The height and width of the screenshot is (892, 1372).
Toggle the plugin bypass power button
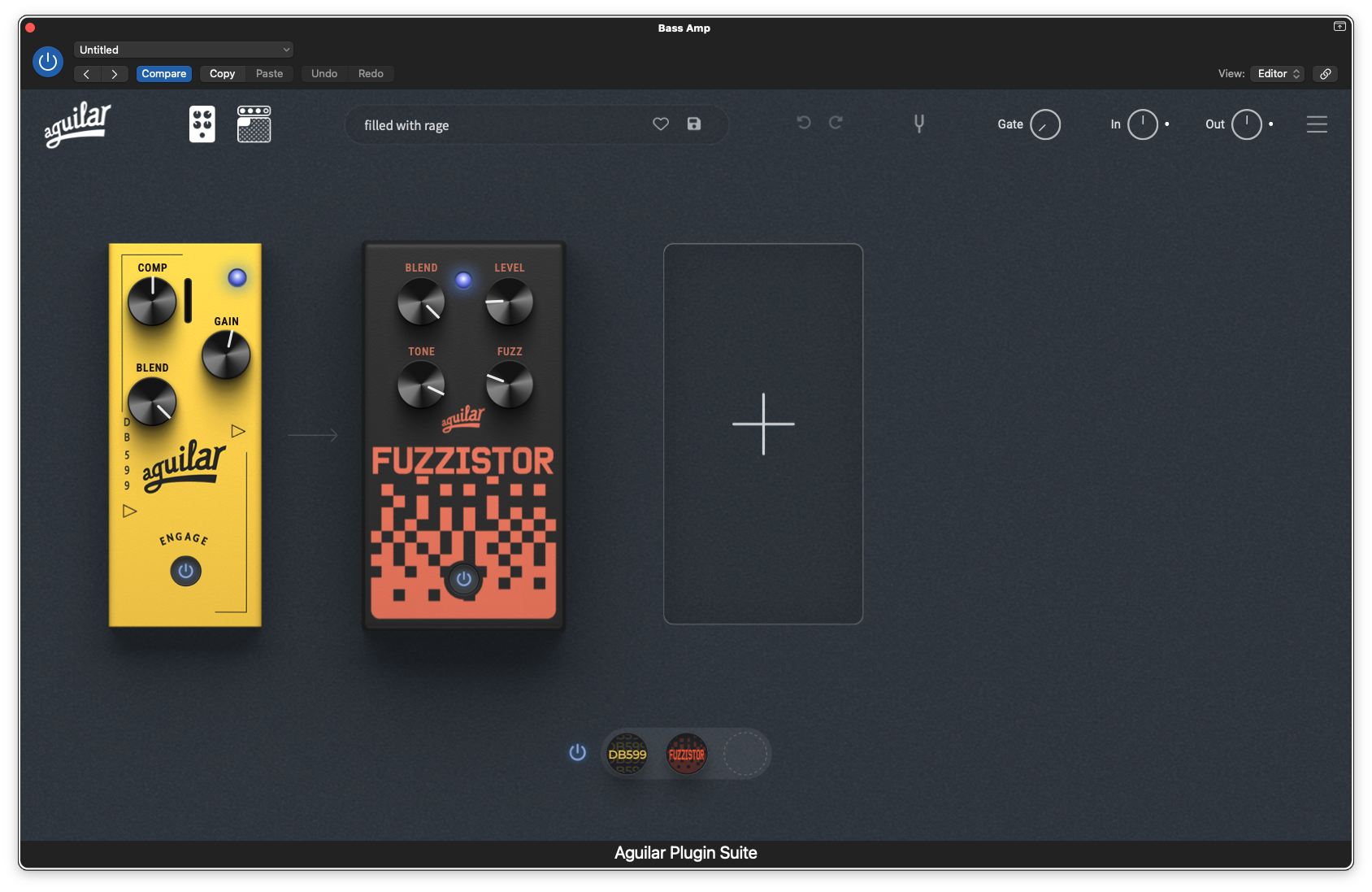pos(48,62)
